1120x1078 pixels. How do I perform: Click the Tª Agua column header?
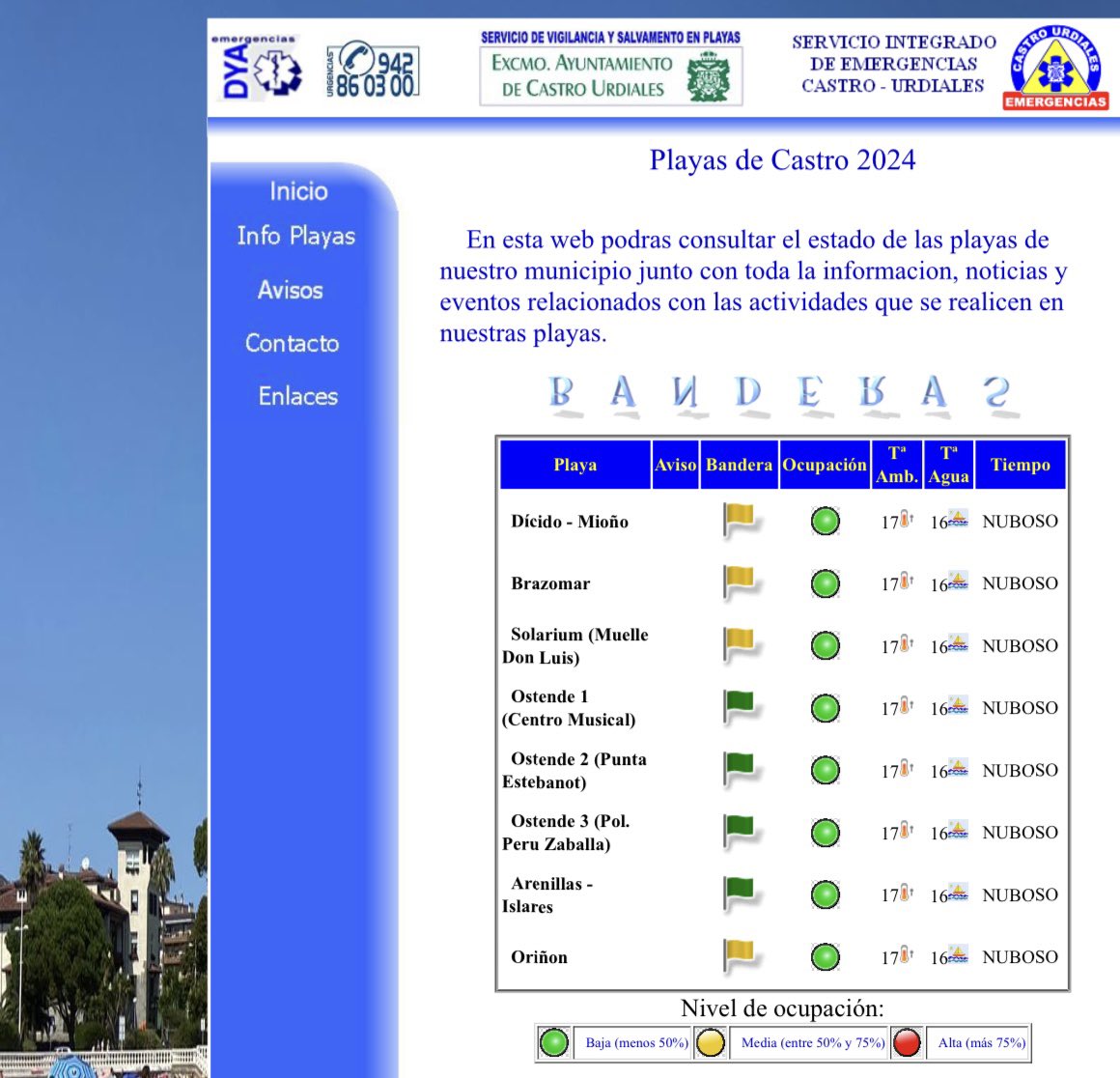(x=948, y=465)
